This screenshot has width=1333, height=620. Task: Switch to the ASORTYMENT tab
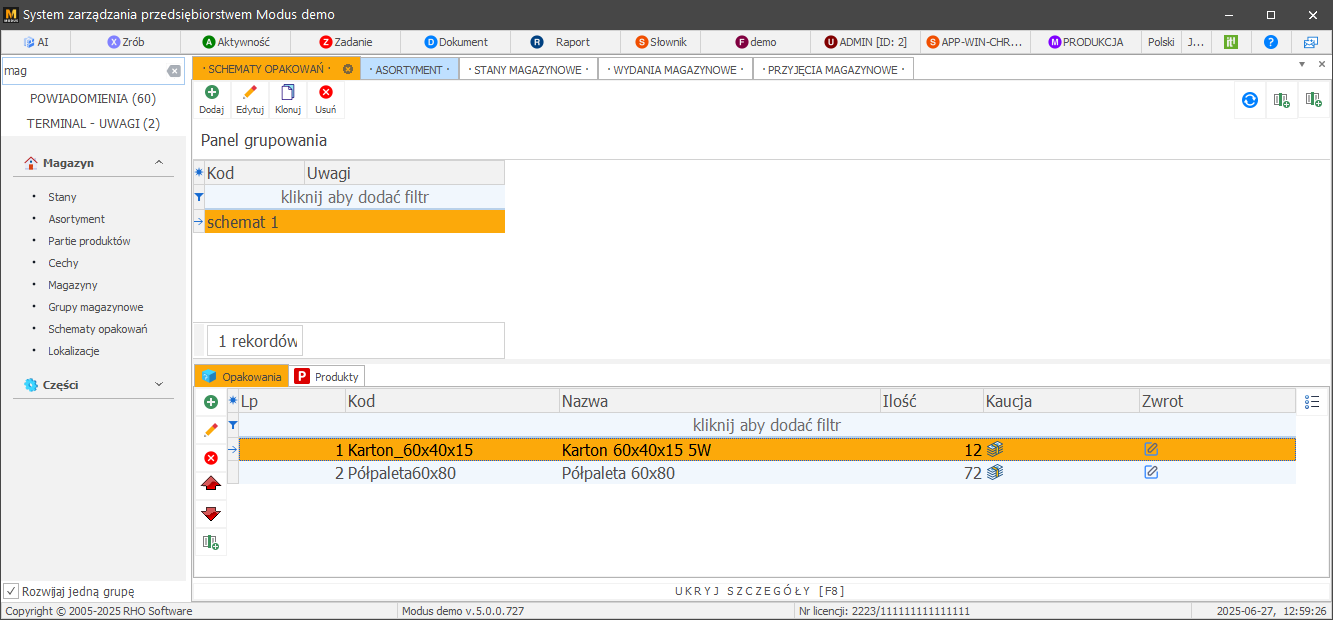(x=408, y=69)
